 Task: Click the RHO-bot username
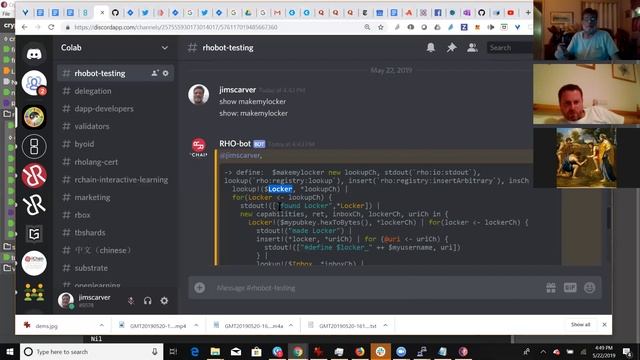pos(235,144)
